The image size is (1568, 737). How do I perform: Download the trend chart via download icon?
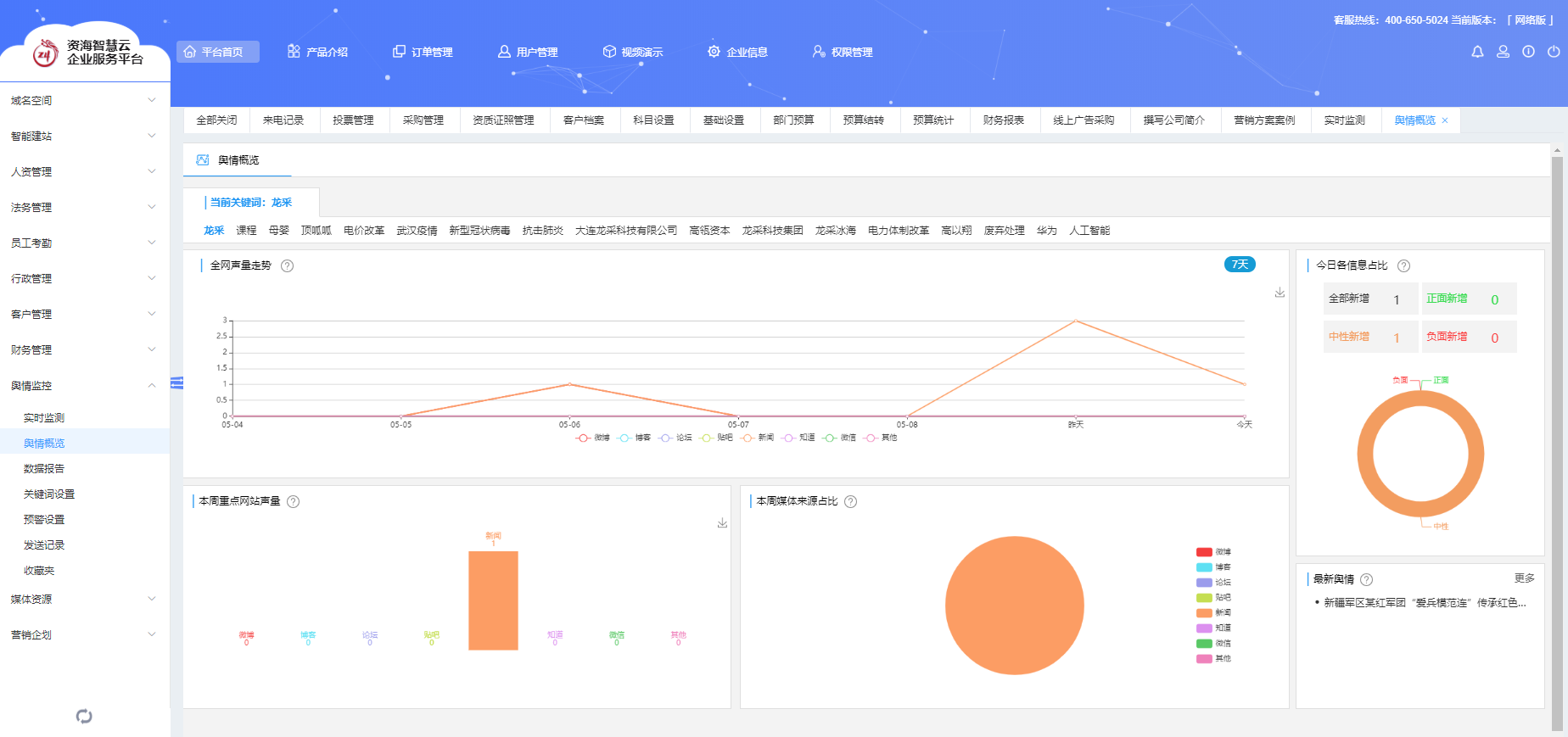click(1280, 293)
